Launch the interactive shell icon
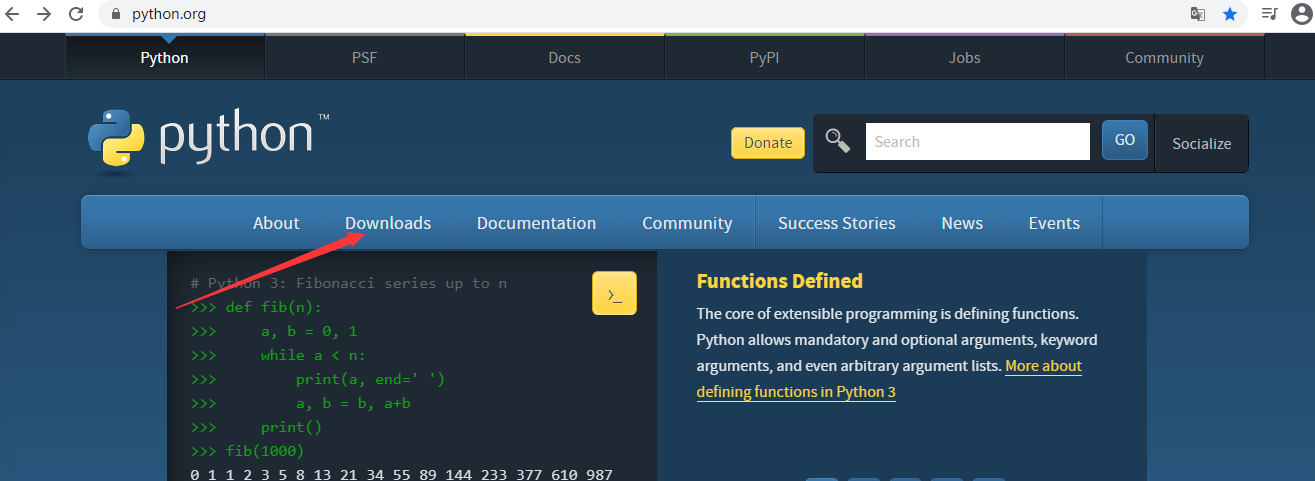 [x=614, y=293]
